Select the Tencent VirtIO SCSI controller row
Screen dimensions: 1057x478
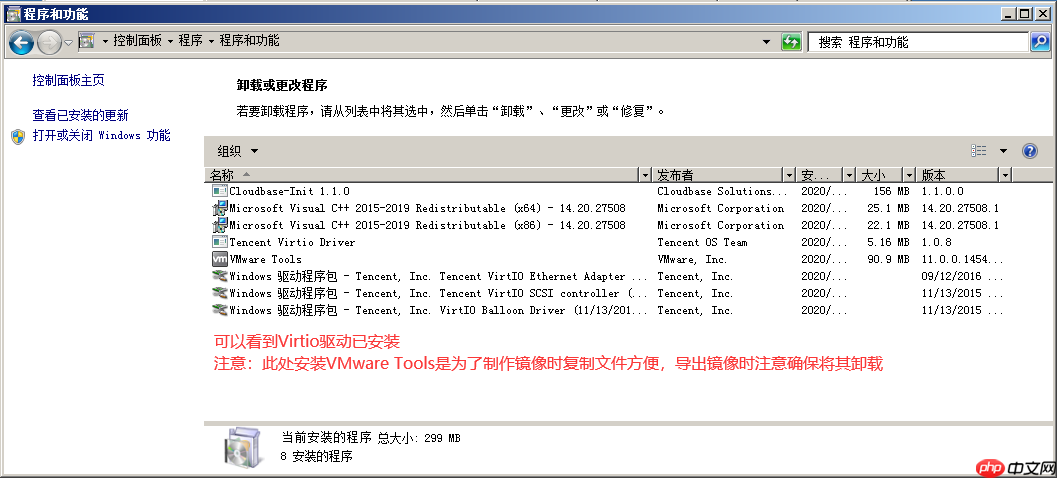point(439,293)
